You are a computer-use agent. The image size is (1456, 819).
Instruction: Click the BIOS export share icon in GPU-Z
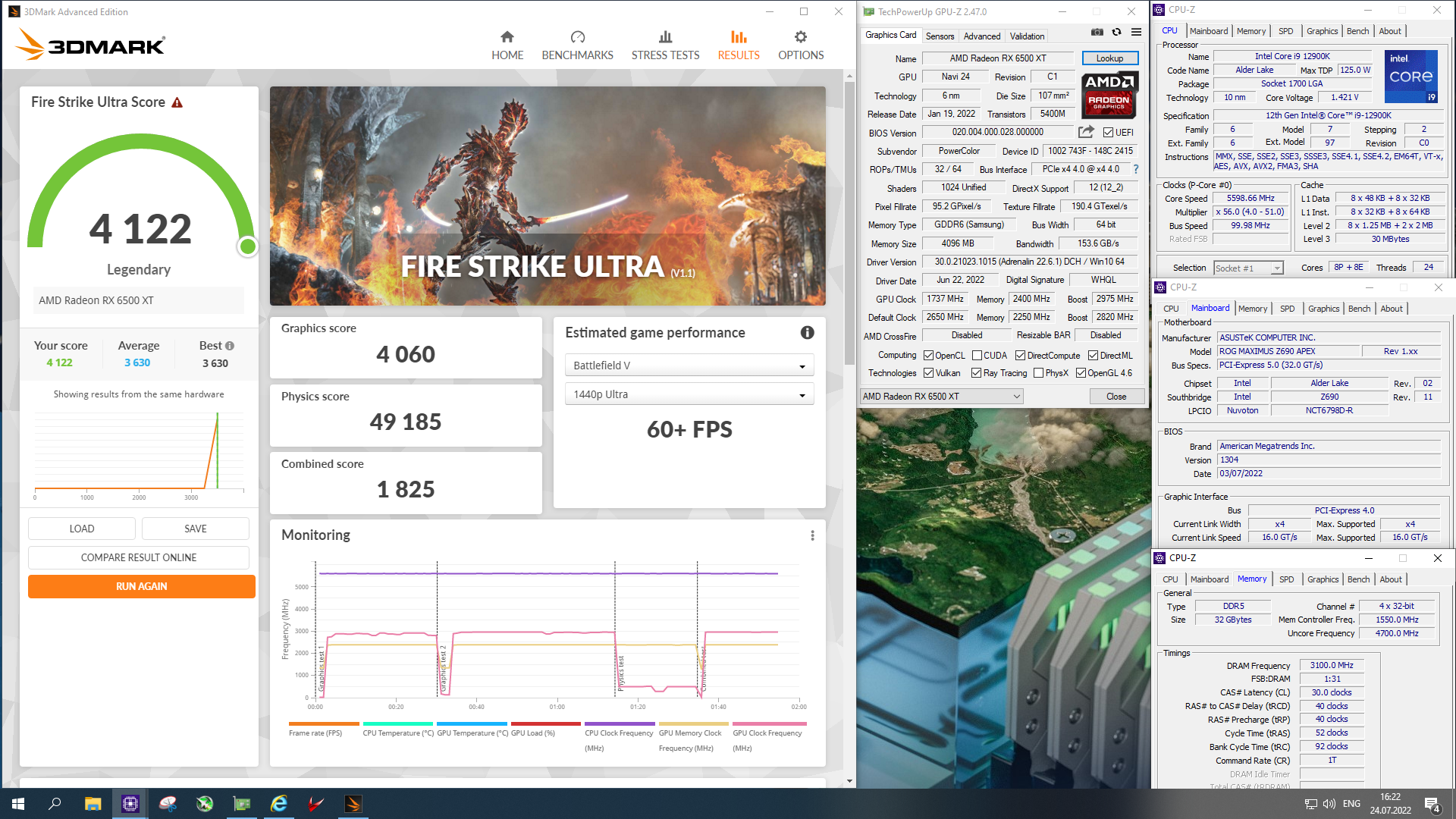[x=1086, y=132]
